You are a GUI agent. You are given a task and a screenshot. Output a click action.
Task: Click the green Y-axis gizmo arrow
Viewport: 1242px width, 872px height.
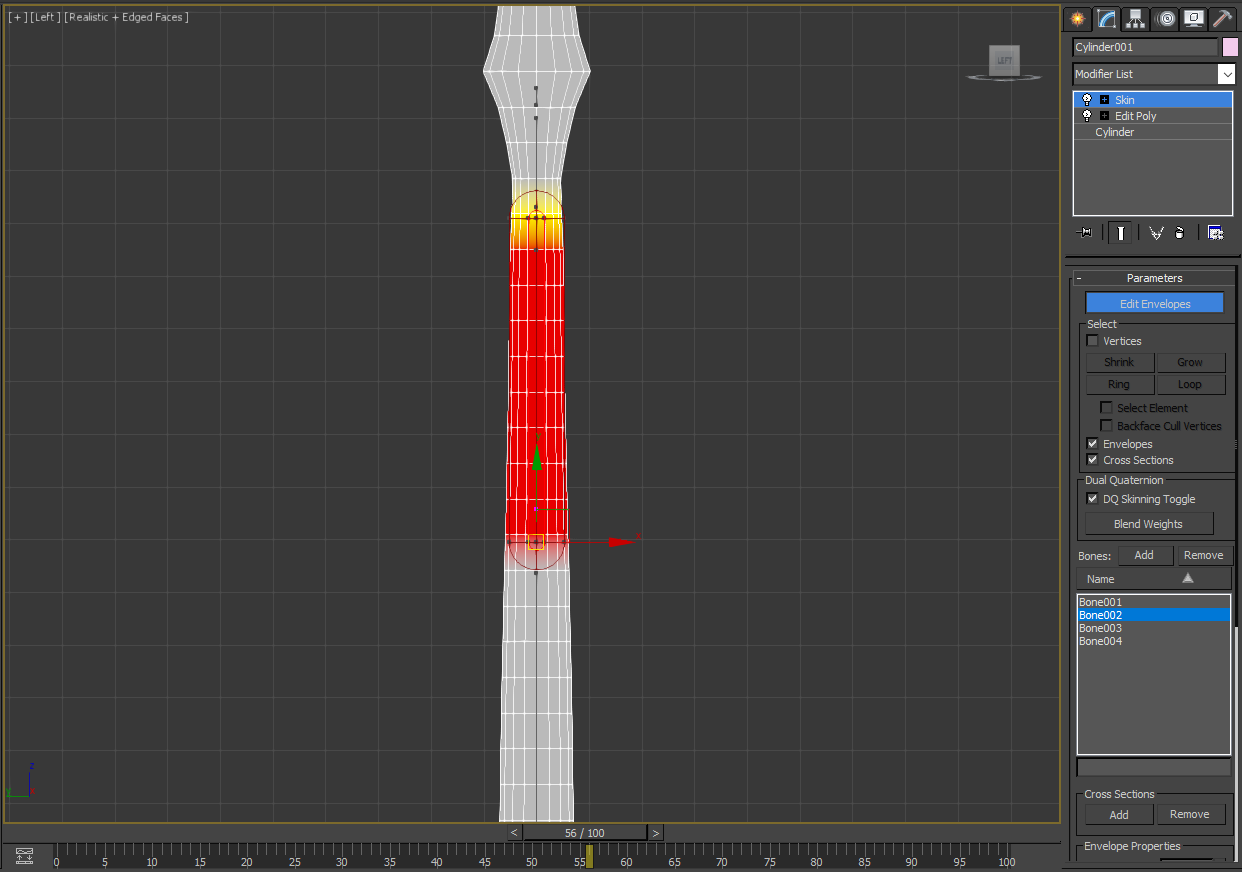point(536,459)
